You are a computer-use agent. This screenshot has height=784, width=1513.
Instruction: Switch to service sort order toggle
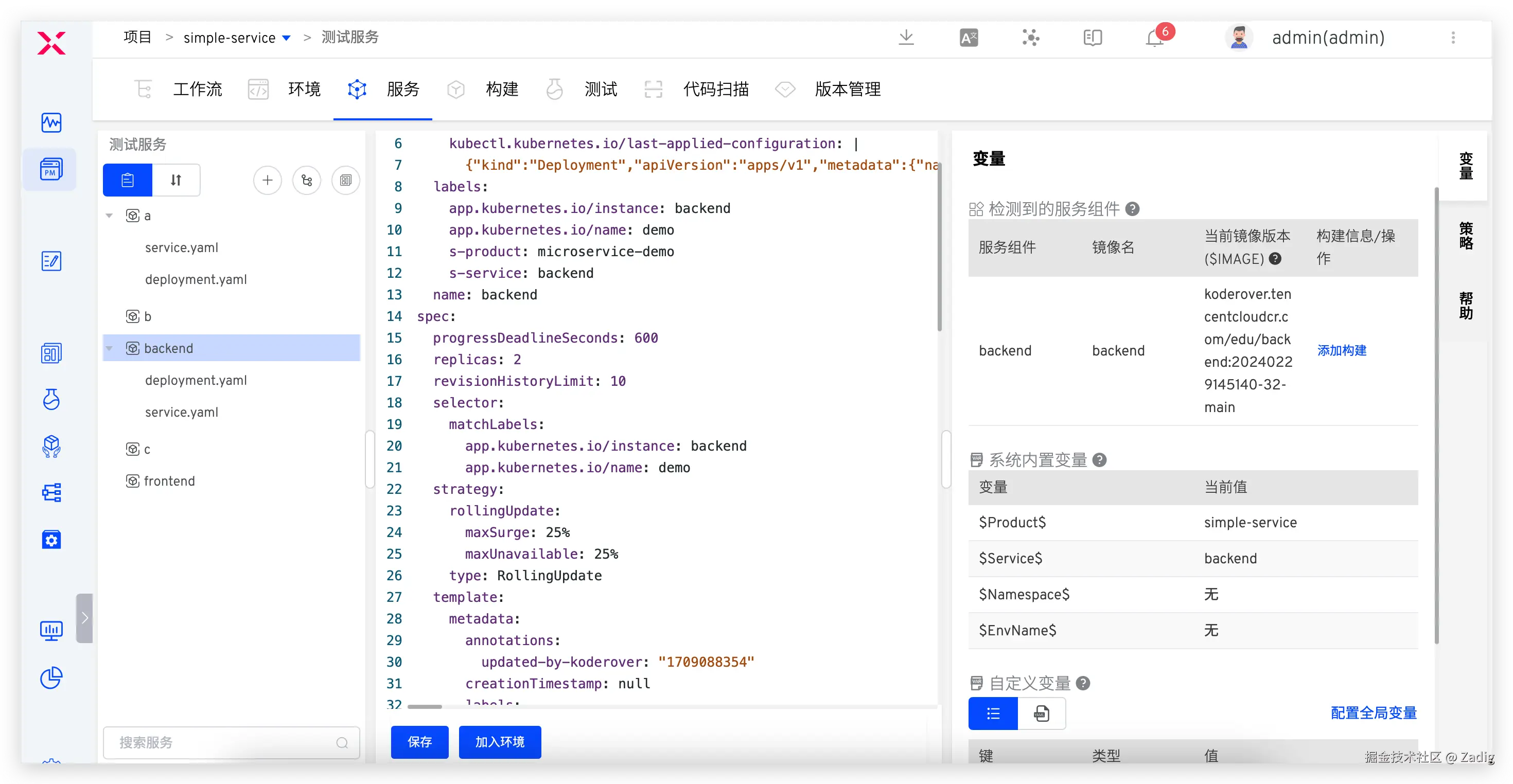click(175, 180)
